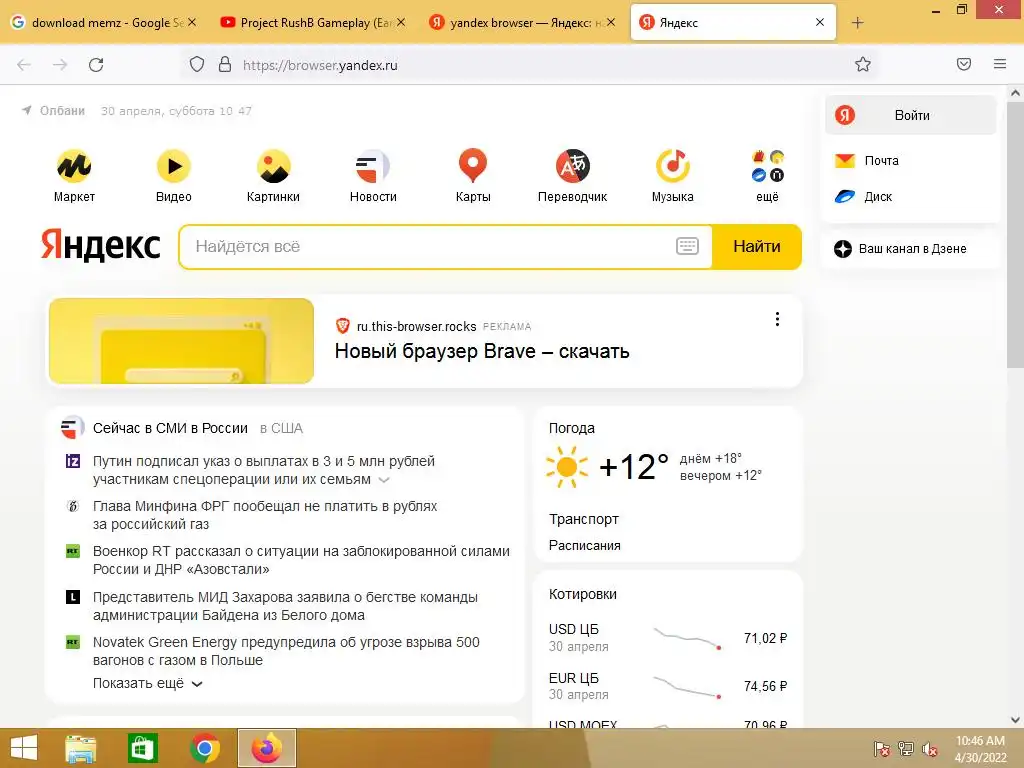This screenshot has width=1024, height=768.
Task: Save page to Pocket
Action: pos(964,64)
